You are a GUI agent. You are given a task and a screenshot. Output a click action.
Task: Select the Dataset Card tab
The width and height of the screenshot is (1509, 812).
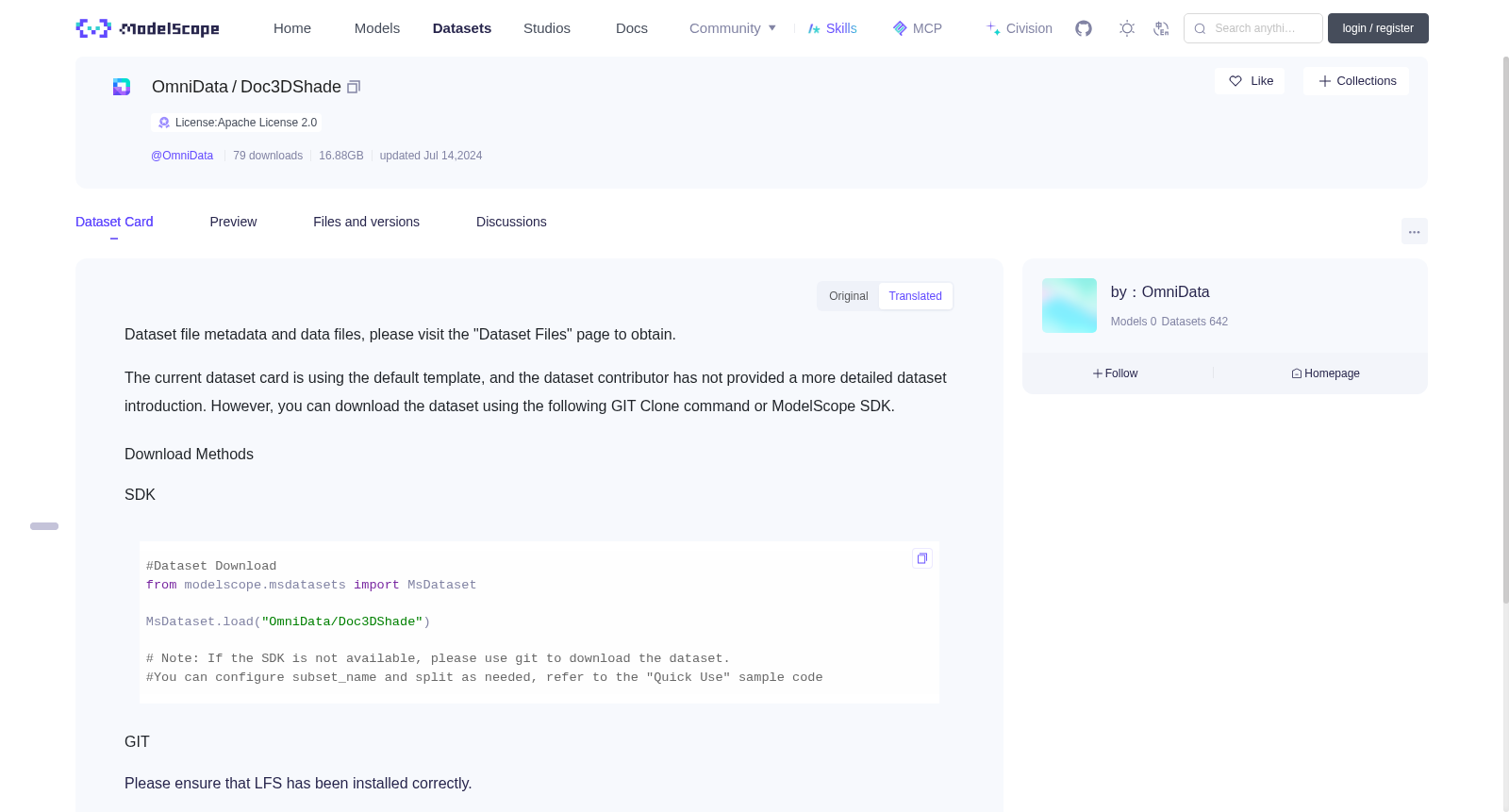point(114,222)
